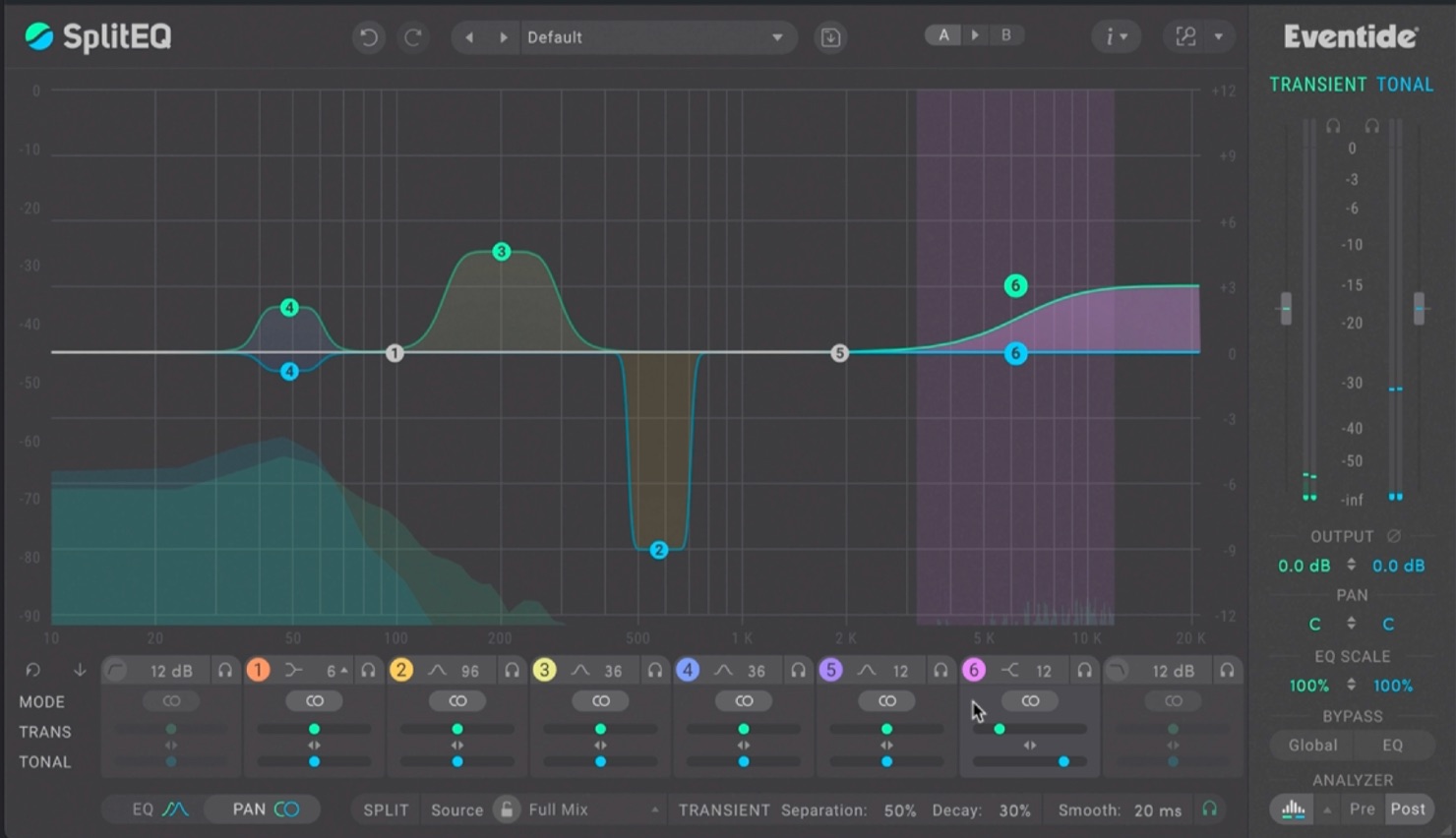Viewport: 1456px width, 838px height.
Task: Click the blue band 2 node on graph
Action: click(659, 550)
